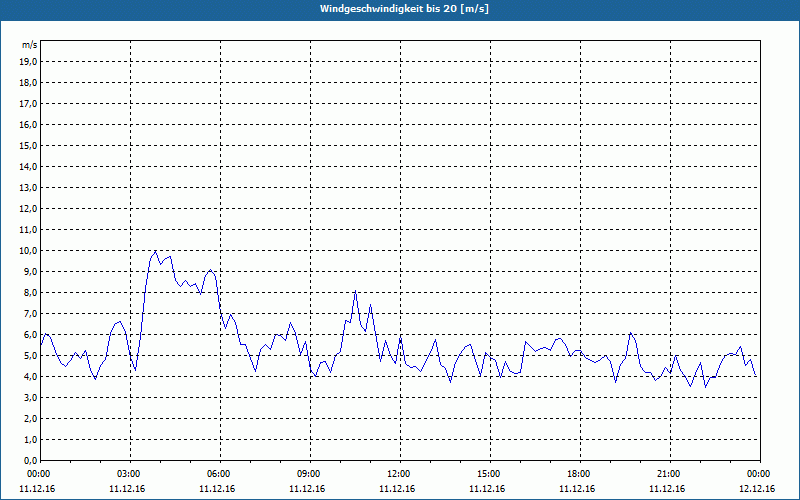
Task: Click the '7,0' y-axis label
Action: click(x=30, y=313)
